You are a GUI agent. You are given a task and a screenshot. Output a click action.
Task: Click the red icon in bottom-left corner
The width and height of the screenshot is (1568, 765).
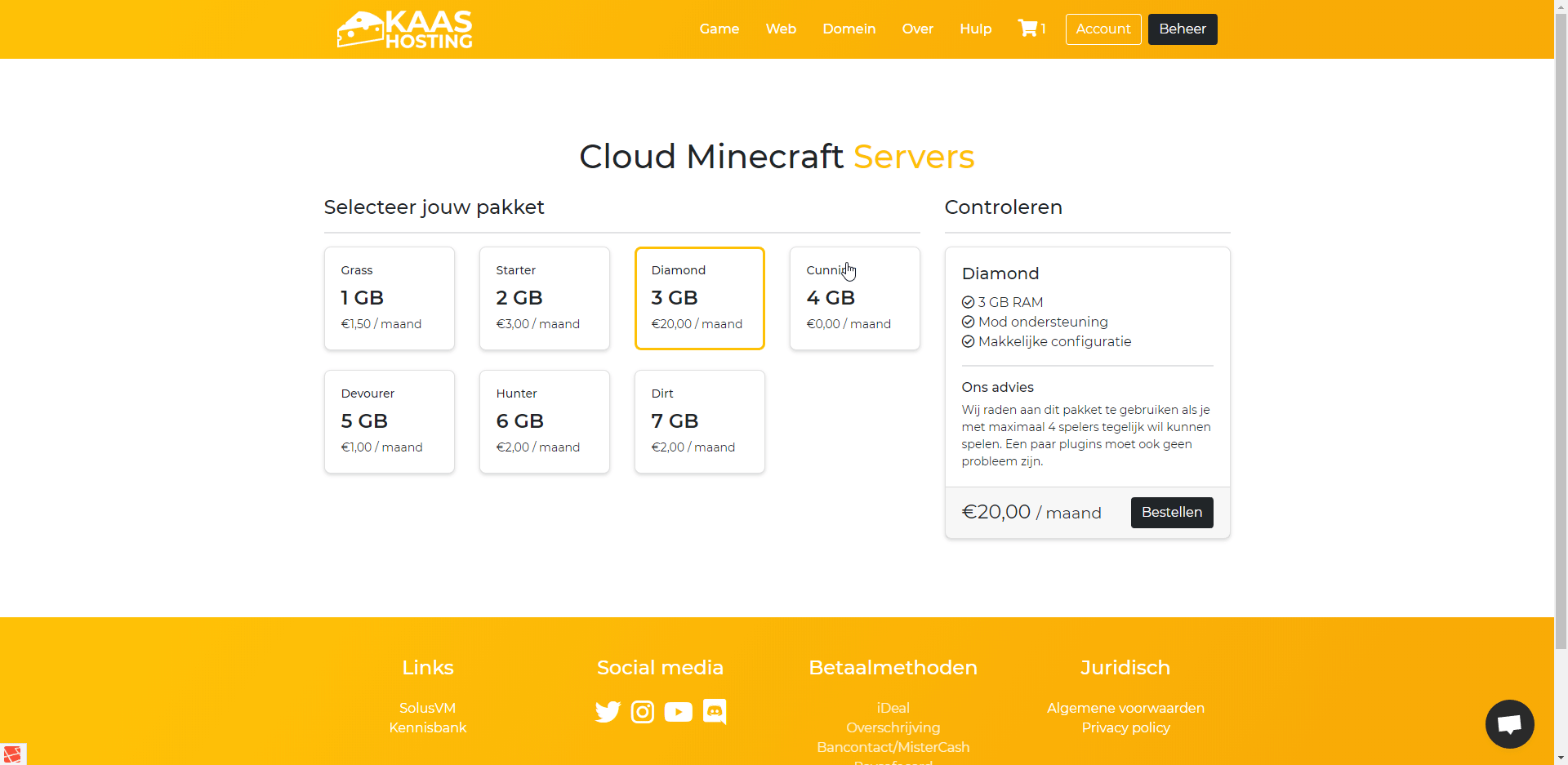pos(12,754)
